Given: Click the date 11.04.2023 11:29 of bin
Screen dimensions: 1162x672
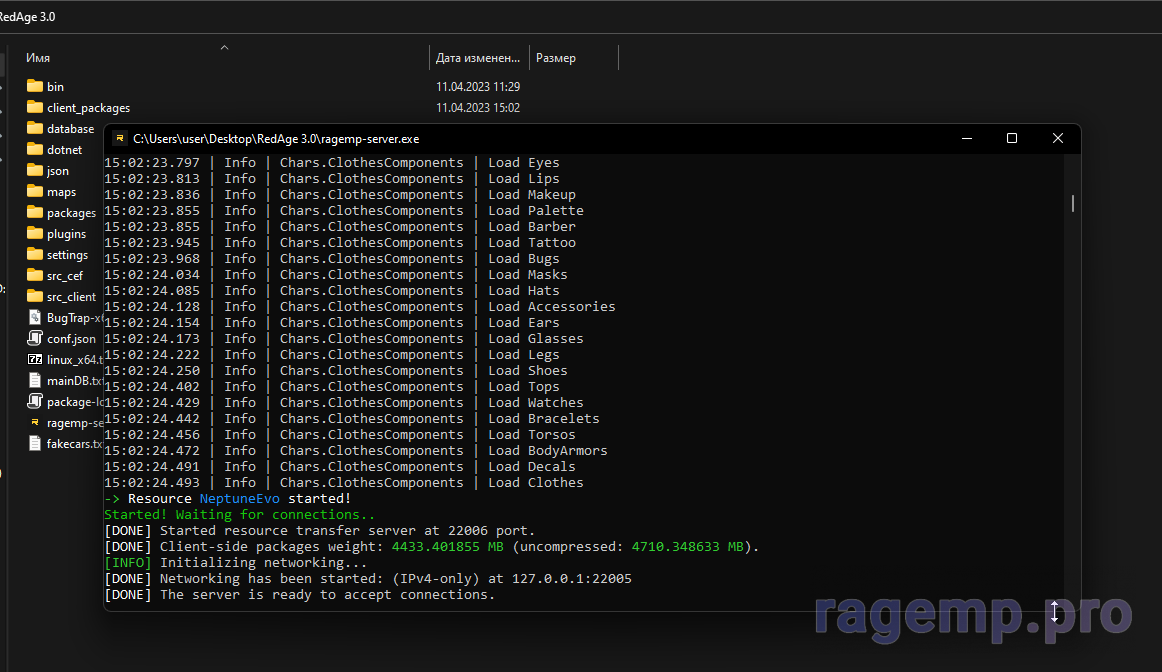Looking at the screenshot, I should [478, 87].
